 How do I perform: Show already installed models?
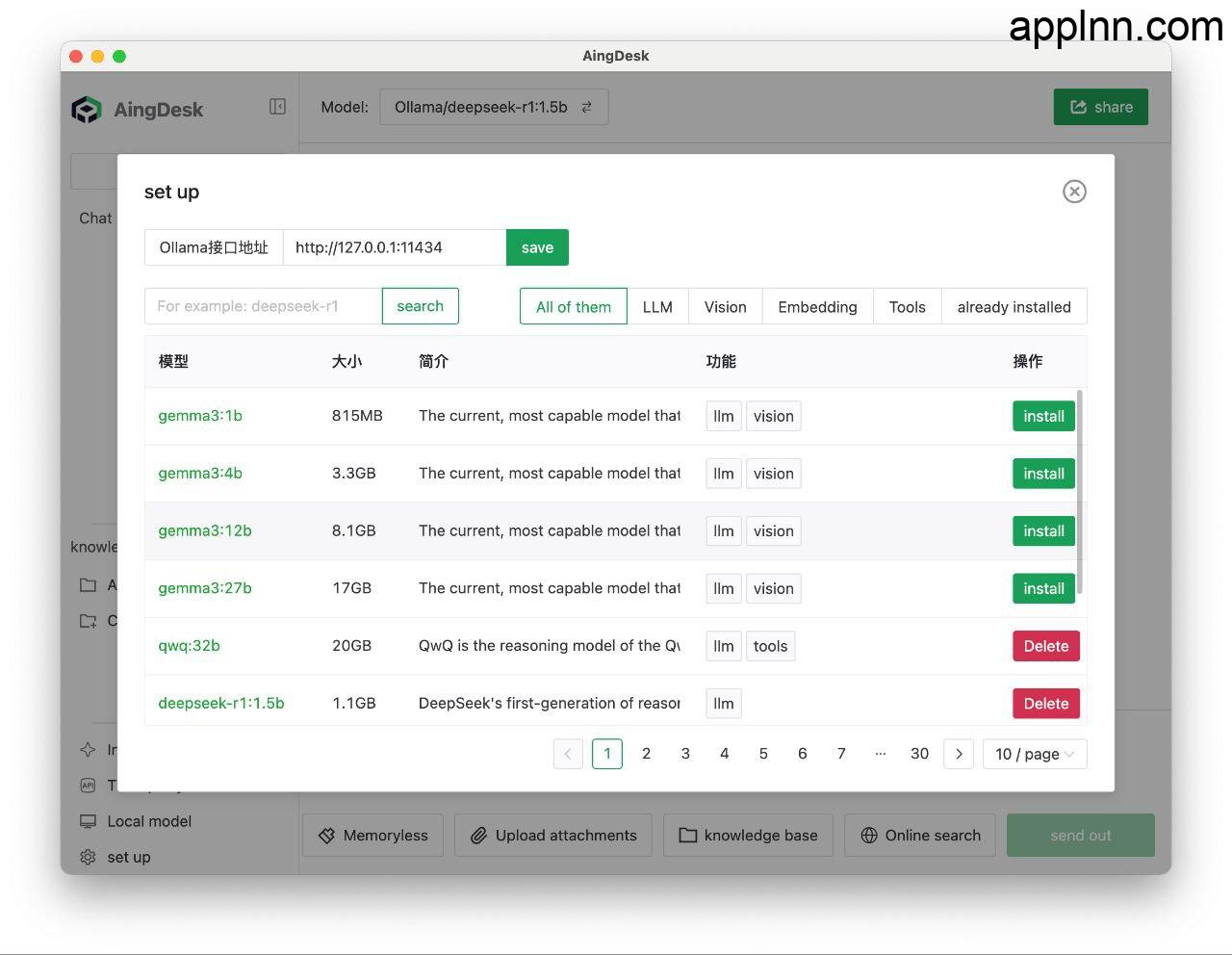[1014, 307]
